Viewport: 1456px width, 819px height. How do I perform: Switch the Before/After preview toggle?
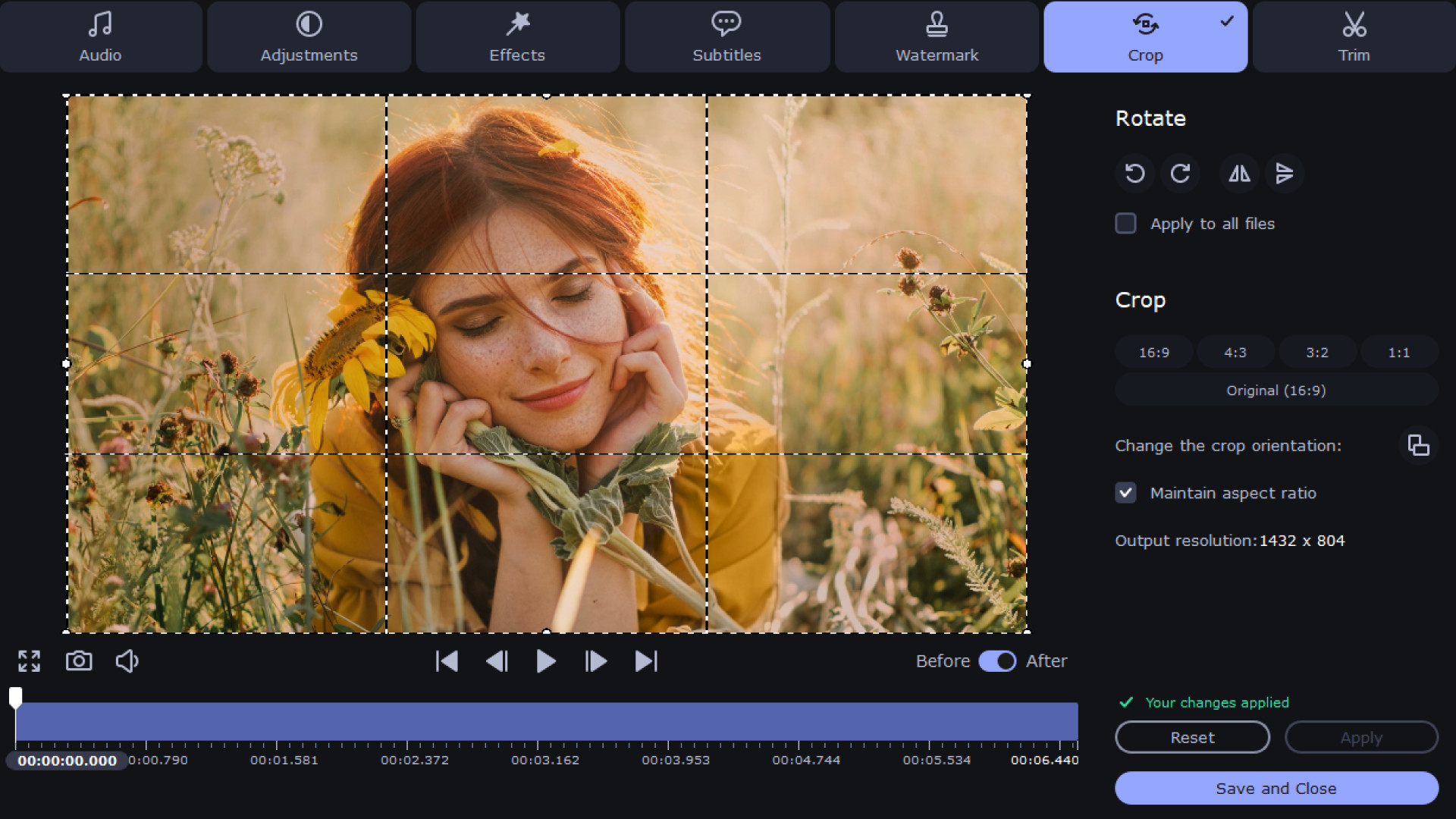pos(998,661)
